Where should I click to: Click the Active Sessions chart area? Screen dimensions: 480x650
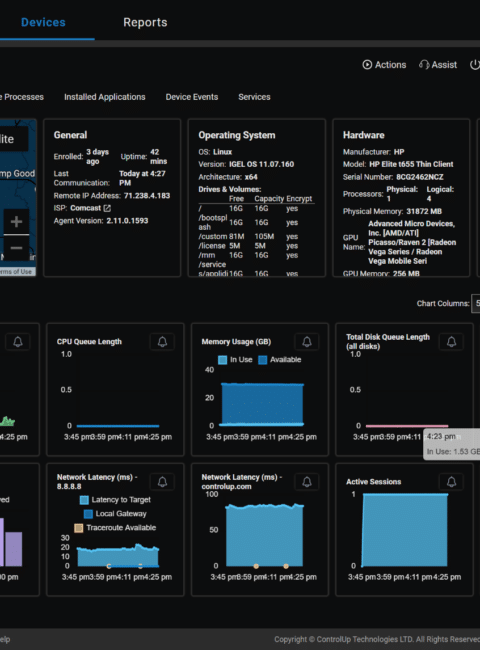coord(405,530)
